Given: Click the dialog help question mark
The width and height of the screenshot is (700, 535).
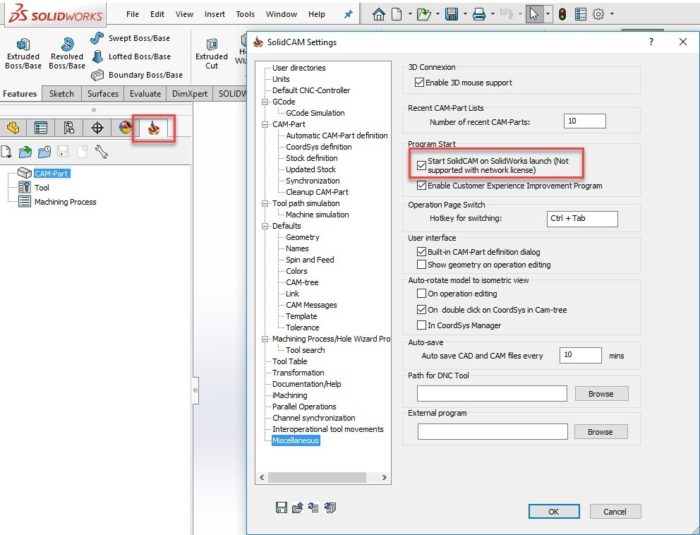Looking at the screenshot, I should pyautogui.click(x=651, y=42).
